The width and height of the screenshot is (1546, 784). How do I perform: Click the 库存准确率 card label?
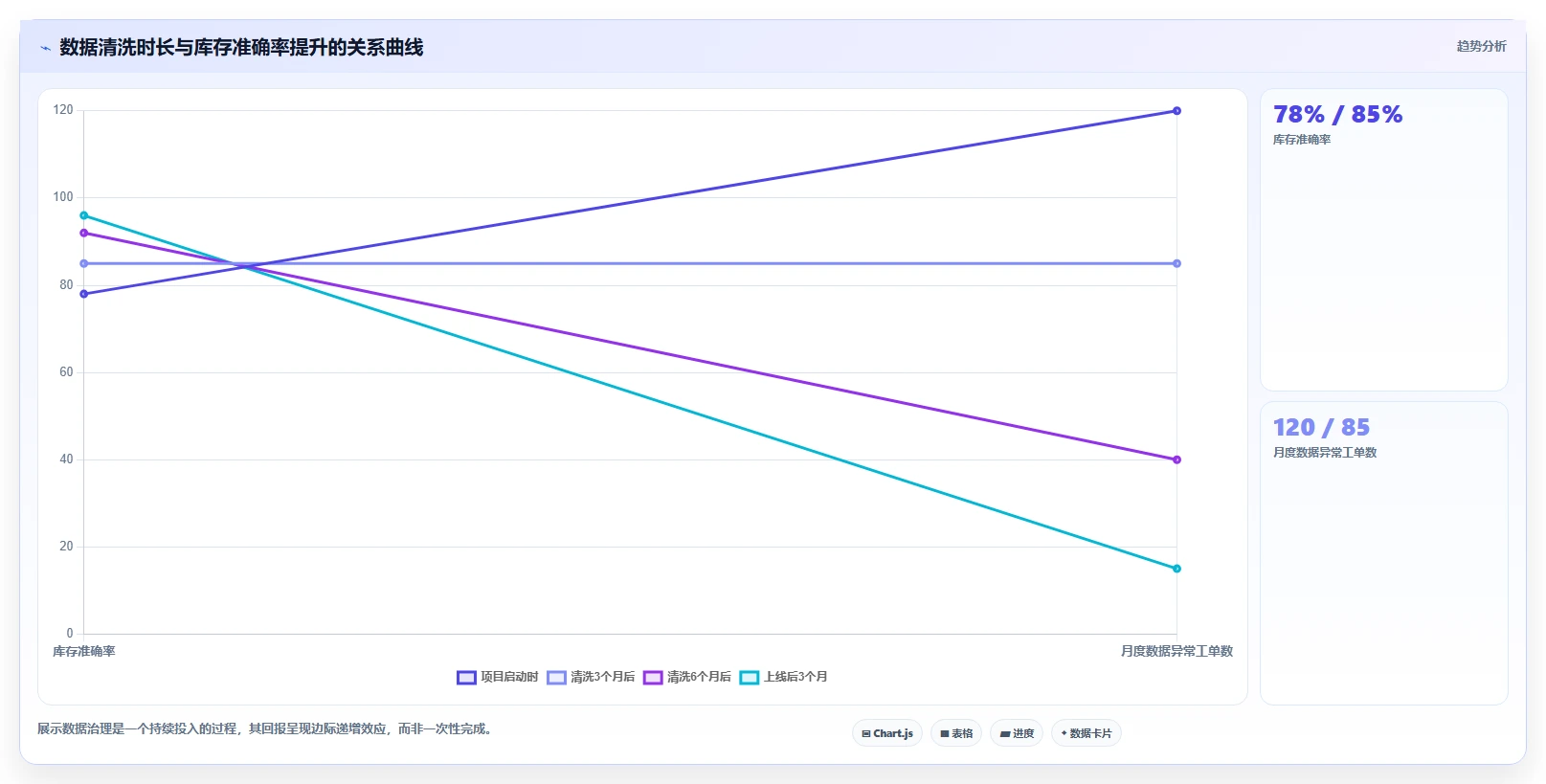pos(1302,140)
